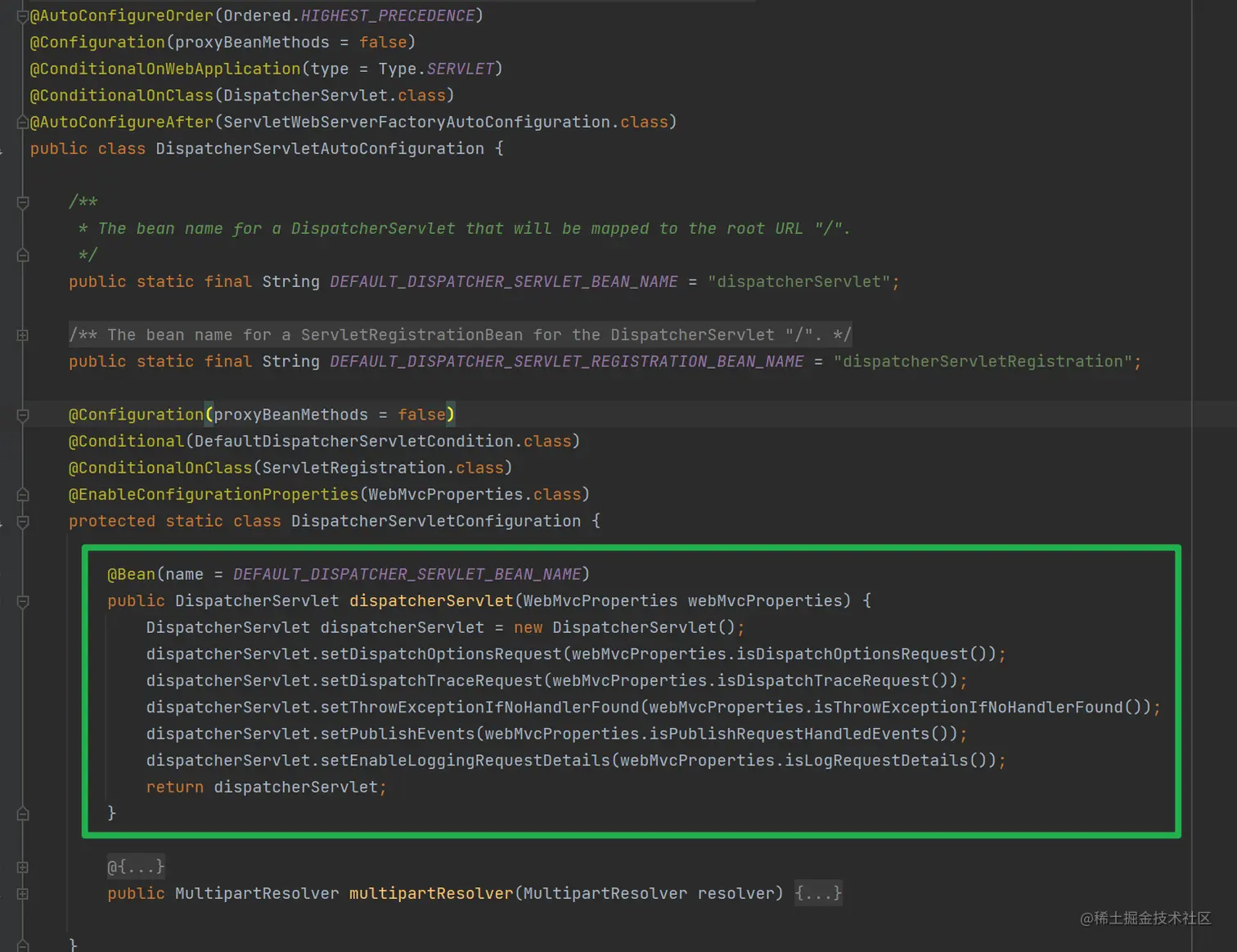Click fold end marker of dispatcherServlet method

[23, 814]
